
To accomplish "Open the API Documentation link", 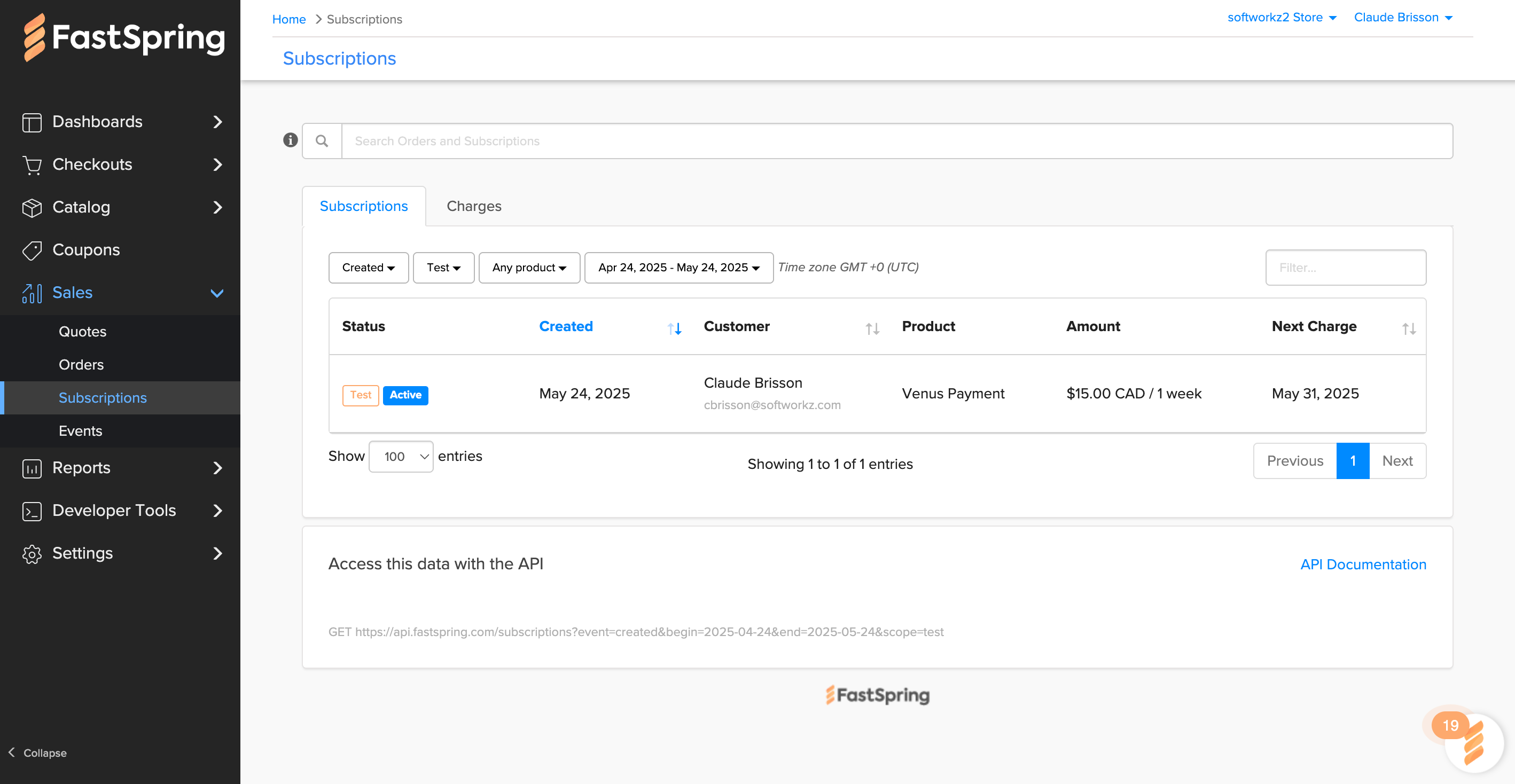I will pos(1363,564).
